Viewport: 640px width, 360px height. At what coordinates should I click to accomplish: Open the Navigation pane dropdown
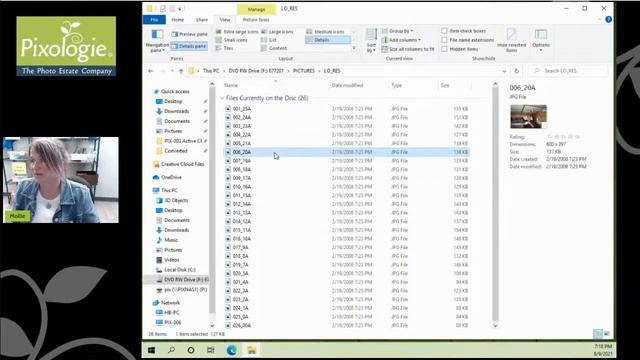(x=157, y=41)
